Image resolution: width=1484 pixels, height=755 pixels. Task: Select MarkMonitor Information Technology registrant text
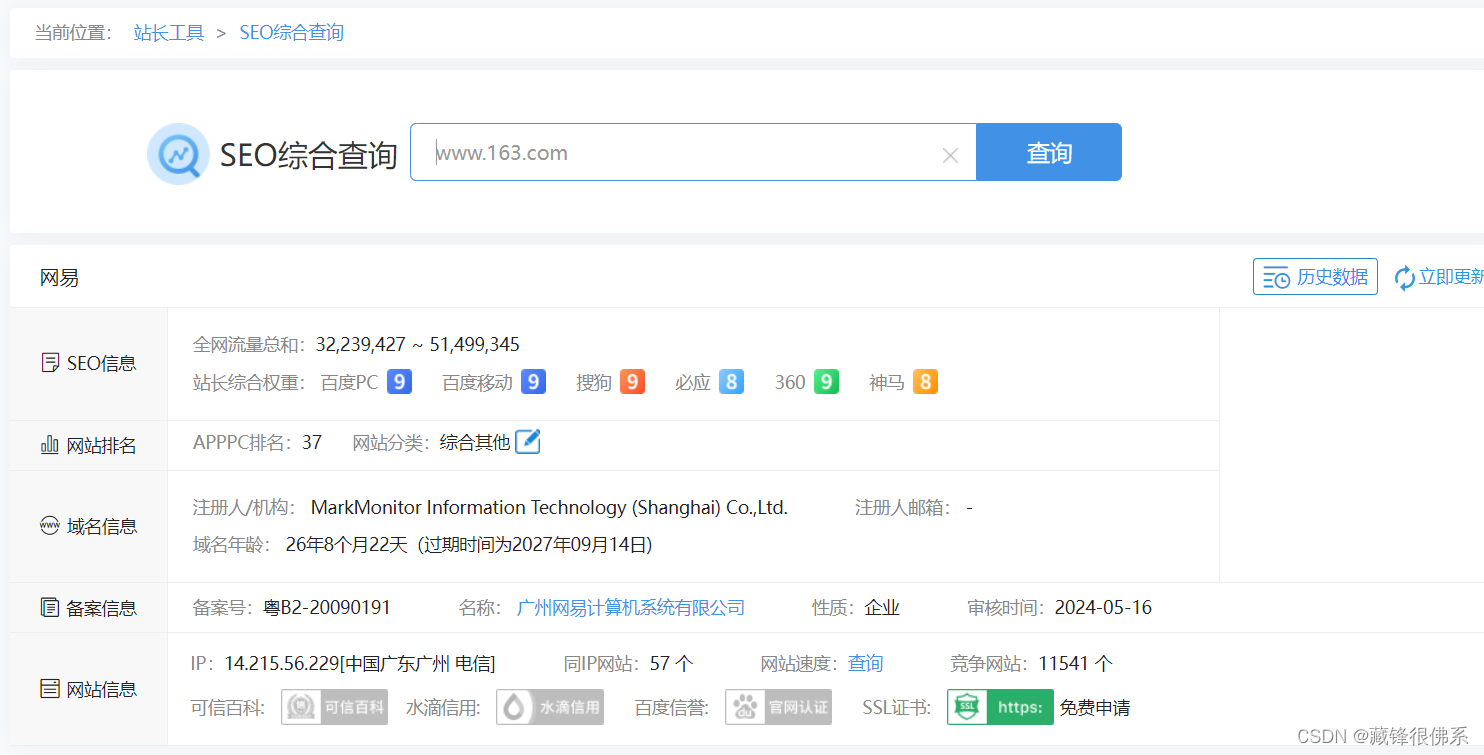pos(549,508)
